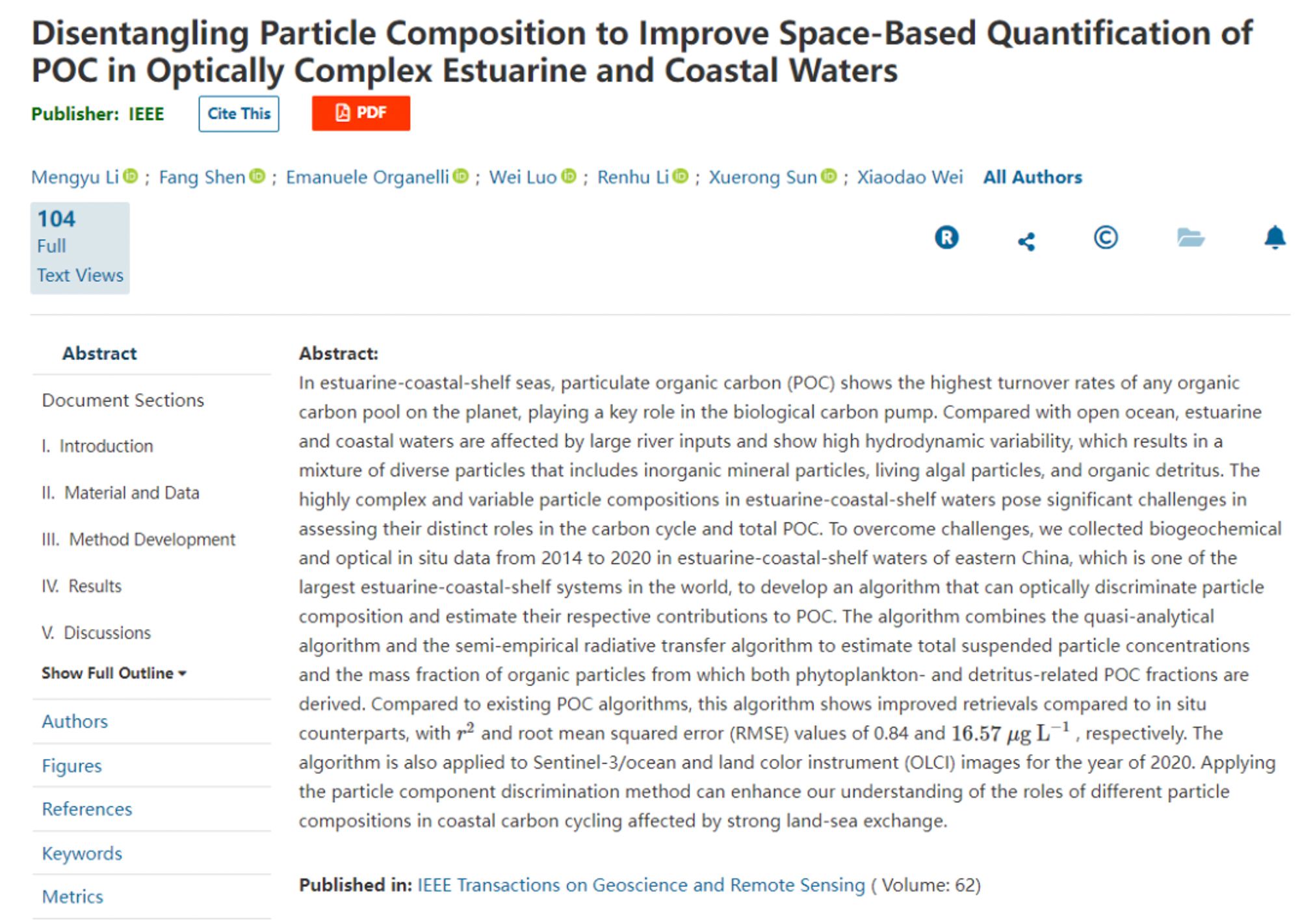Viewport: 1300px width, 924px height.
Task: Click the Cite This button
Action: [239, 114]
